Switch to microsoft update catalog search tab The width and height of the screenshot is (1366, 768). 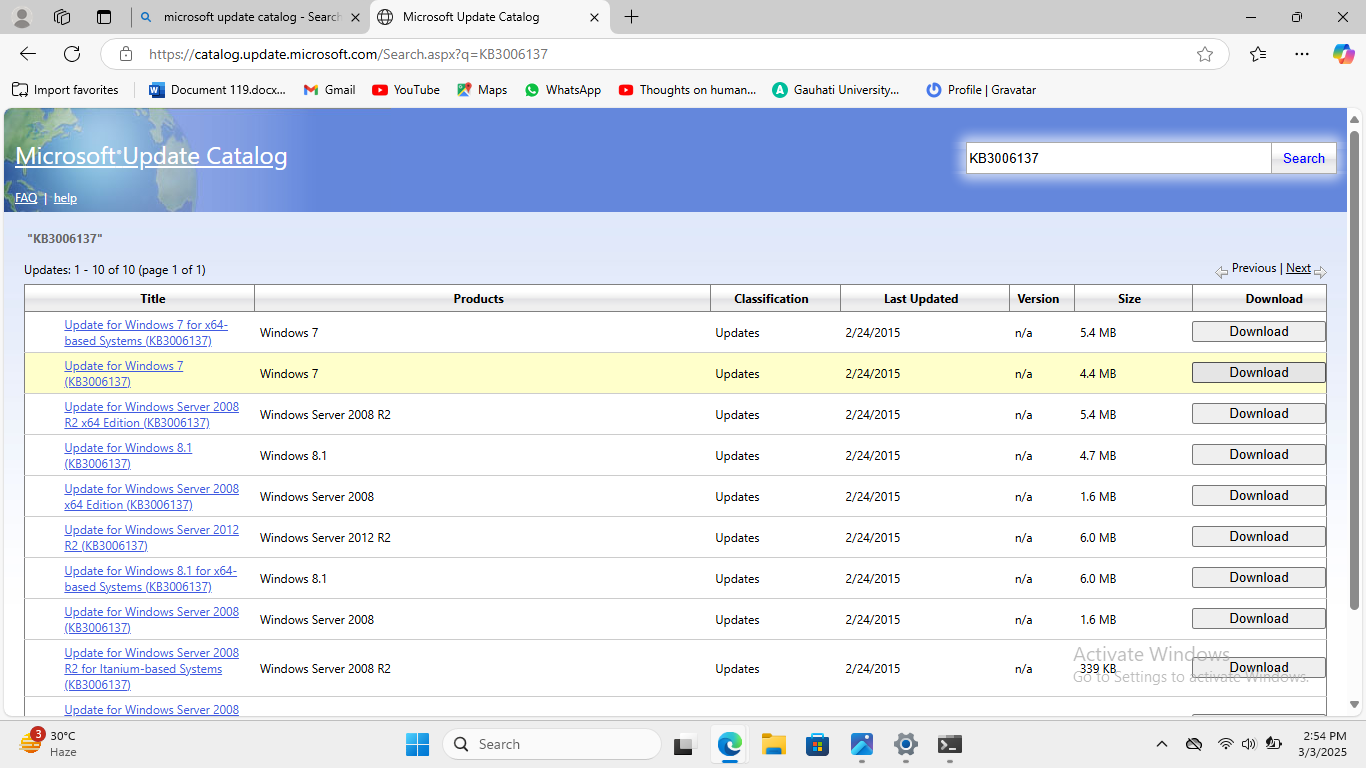tap(250, 17)
